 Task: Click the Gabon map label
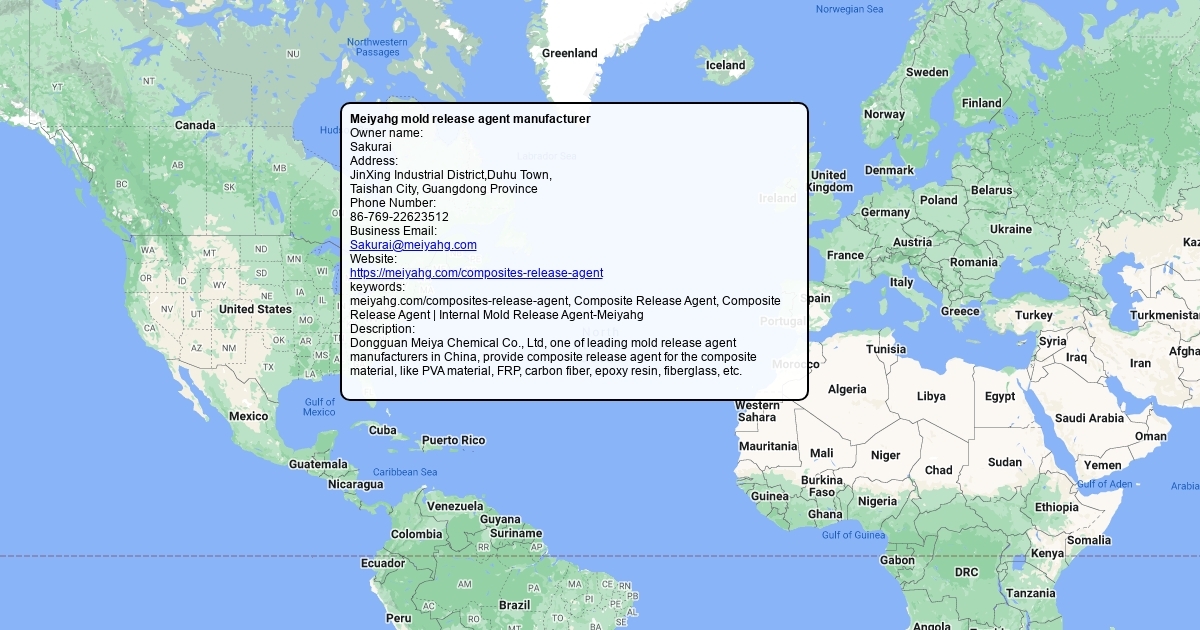[897, 561]
